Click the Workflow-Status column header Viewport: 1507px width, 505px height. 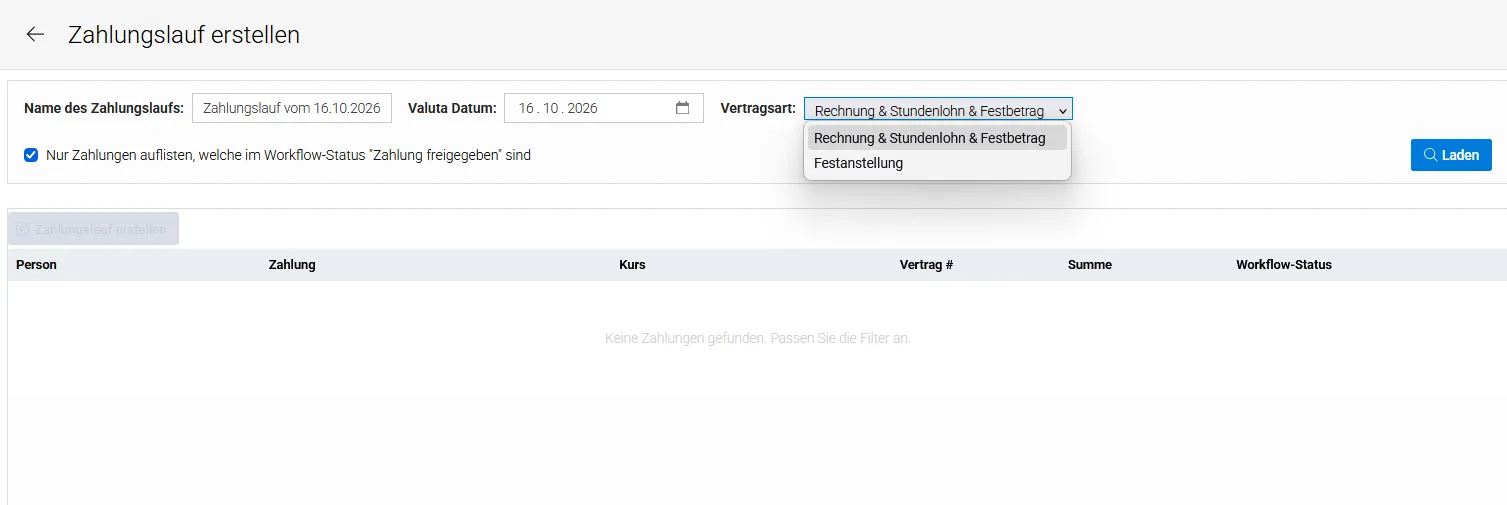click(1284, 265)
